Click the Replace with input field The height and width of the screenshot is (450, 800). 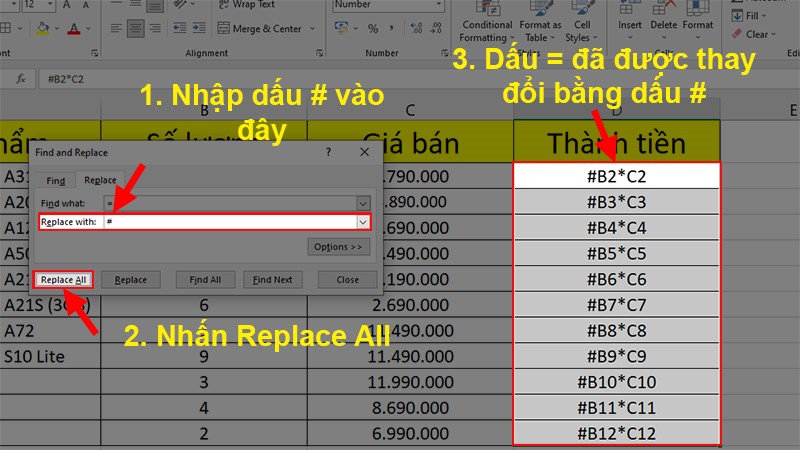(x=231, y=222)
